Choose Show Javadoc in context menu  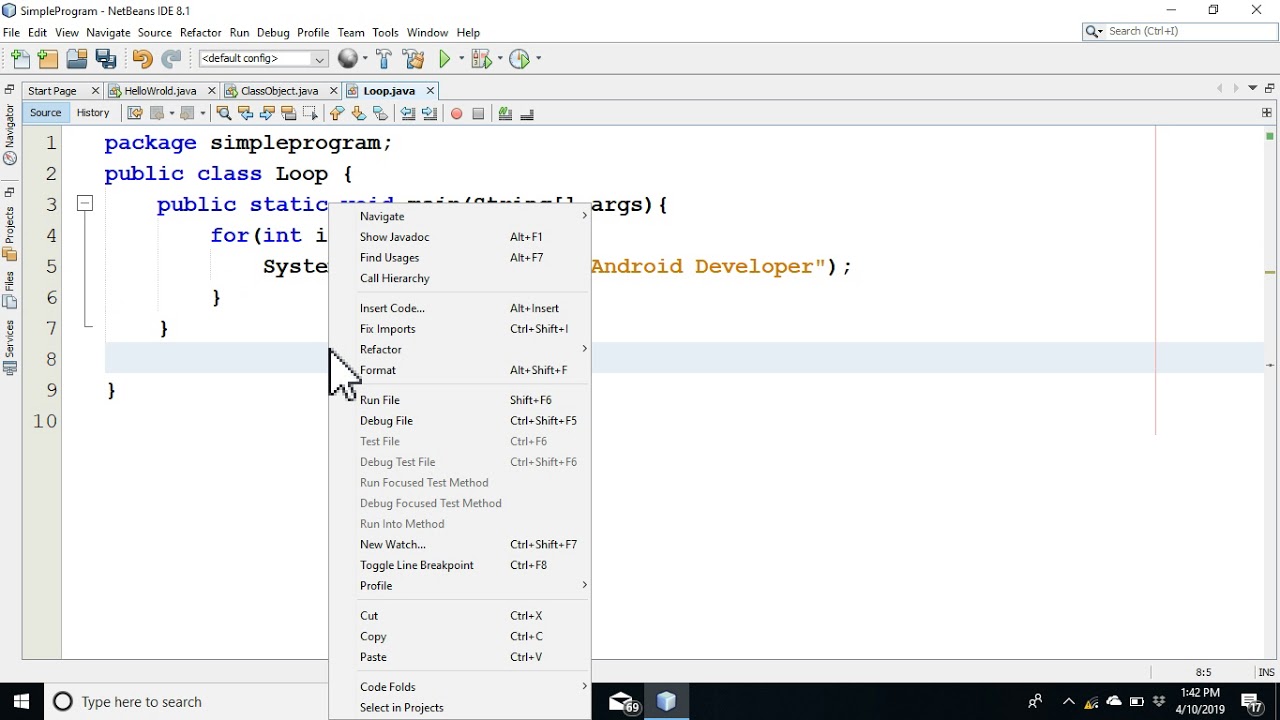coord(460,237)
